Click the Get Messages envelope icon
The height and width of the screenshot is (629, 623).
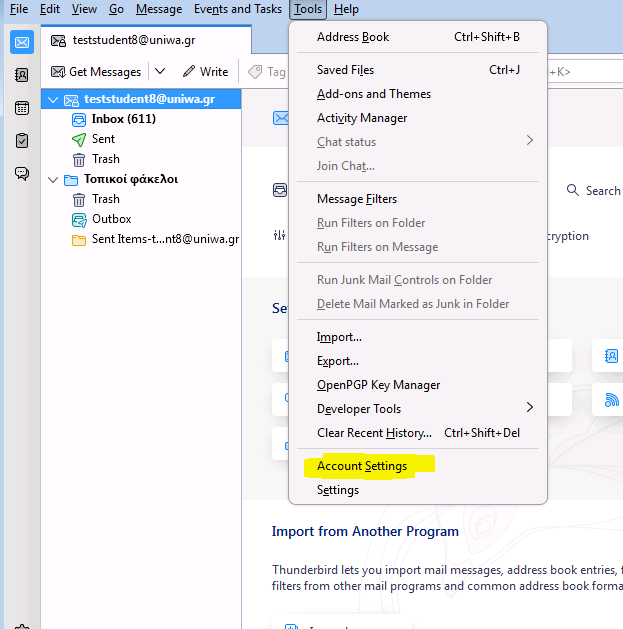tap(58, 72)
